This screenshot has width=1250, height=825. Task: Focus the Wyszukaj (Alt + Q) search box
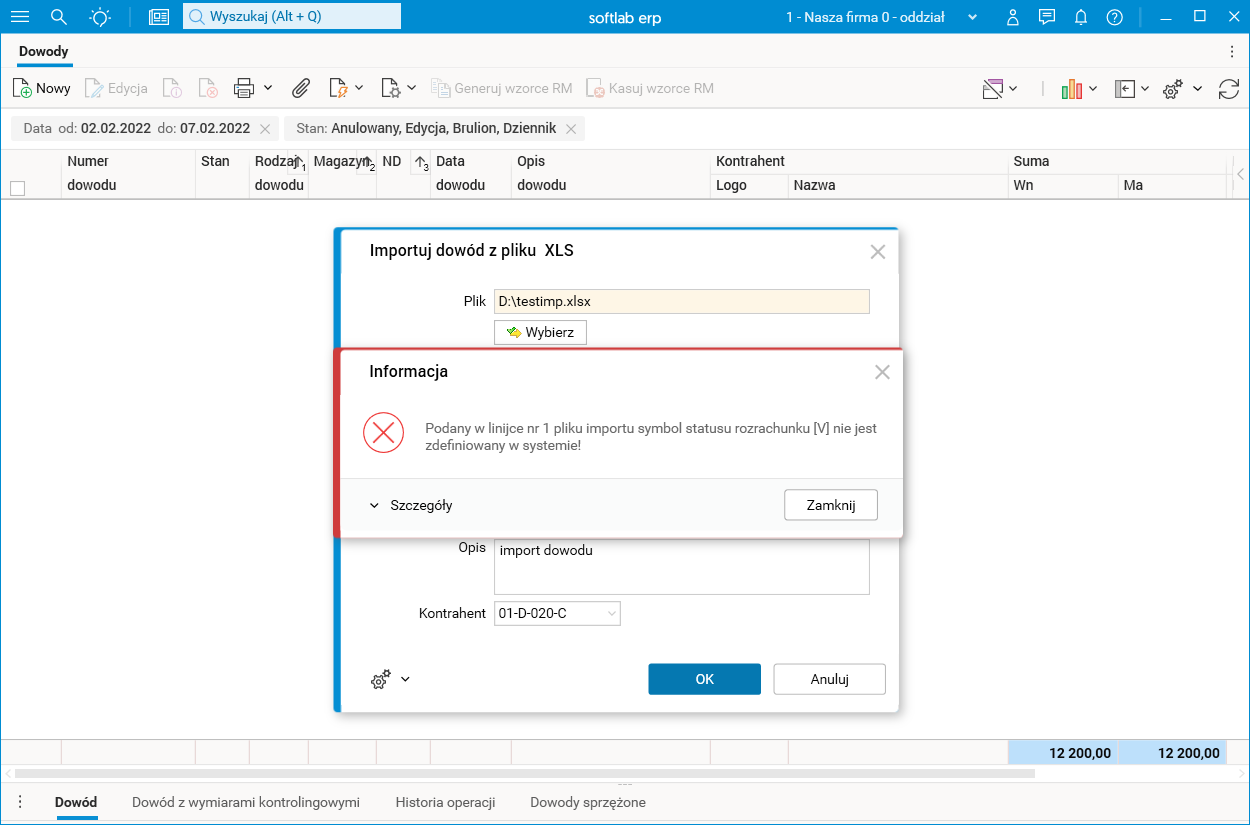coord(291,16)
